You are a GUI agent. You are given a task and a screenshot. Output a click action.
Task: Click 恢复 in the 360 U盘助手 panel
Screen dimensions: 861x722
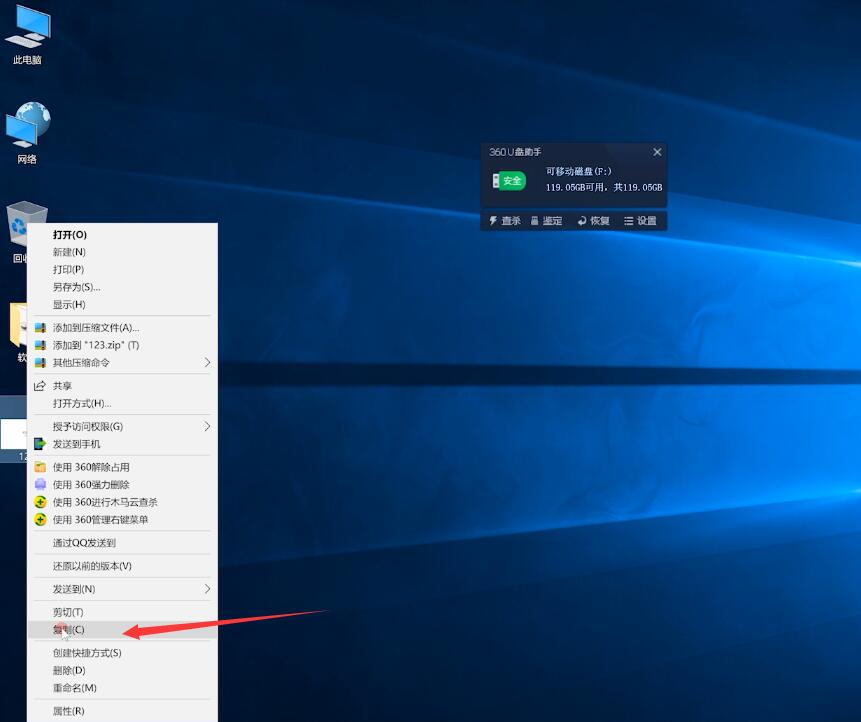click(x=594, y=221)
